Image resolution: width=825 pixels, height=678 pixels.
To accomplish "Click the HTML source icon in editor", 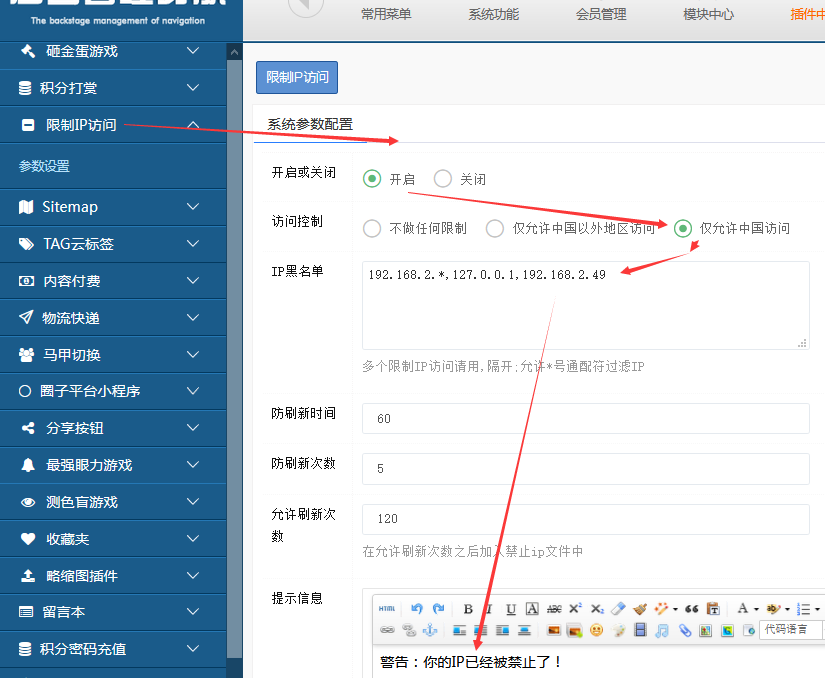I will 386,609.
